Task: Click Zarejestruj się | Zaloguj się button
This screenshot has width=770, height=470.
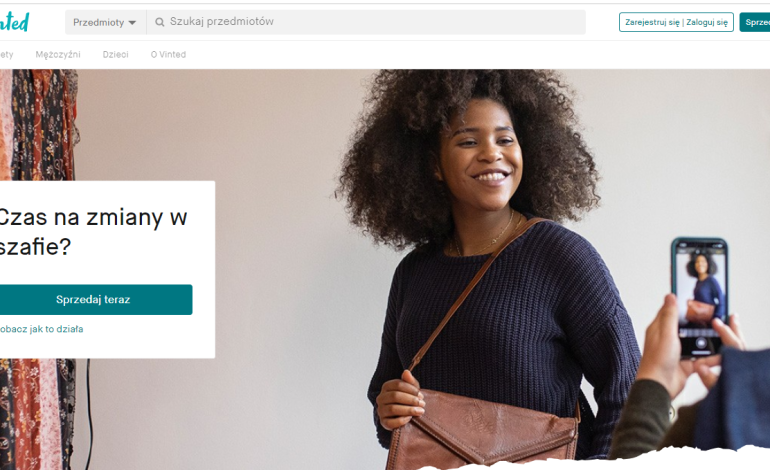Action: click(676, 22)
